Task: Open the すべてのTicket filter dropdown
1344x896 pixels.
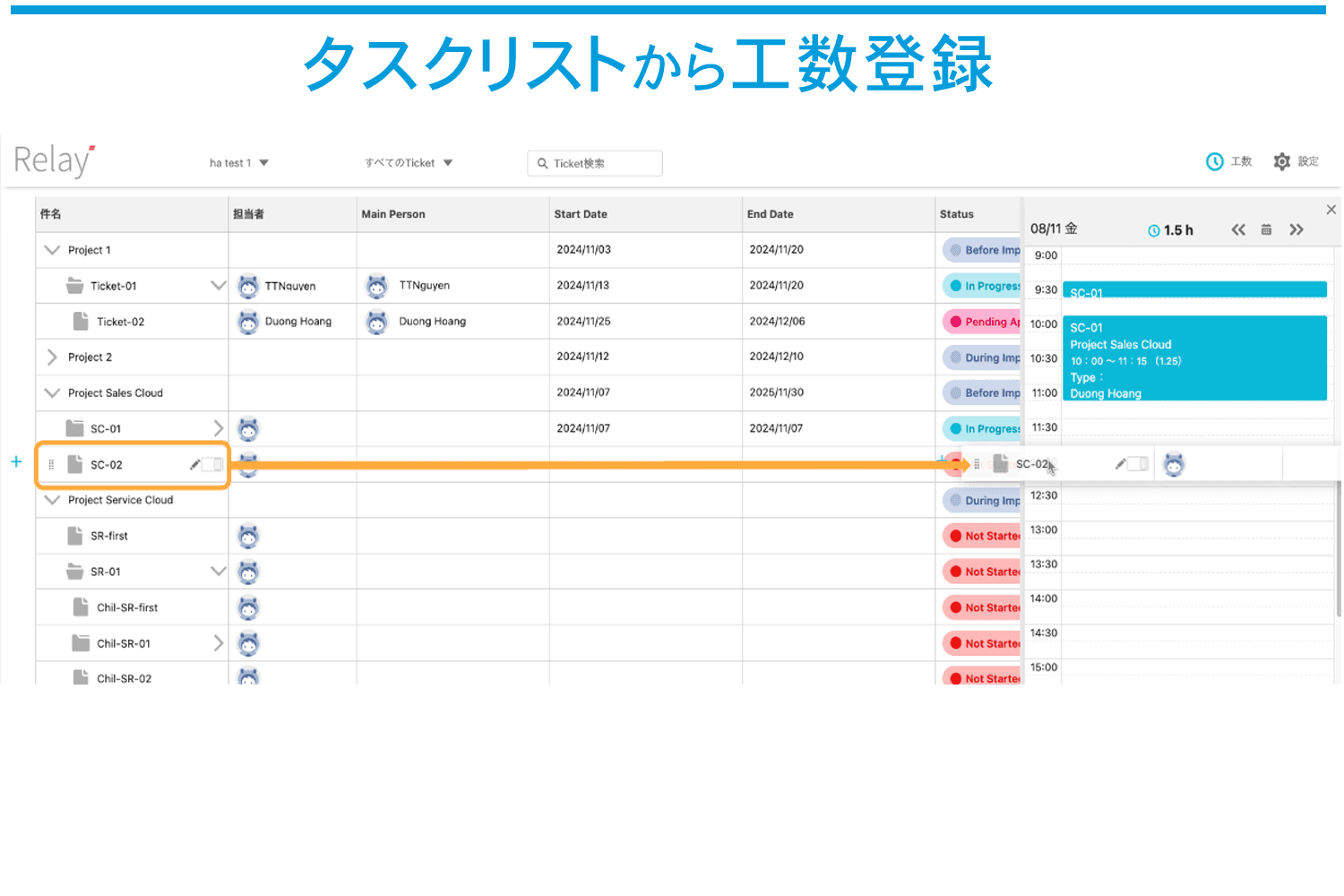Action: tap(408, 163)
